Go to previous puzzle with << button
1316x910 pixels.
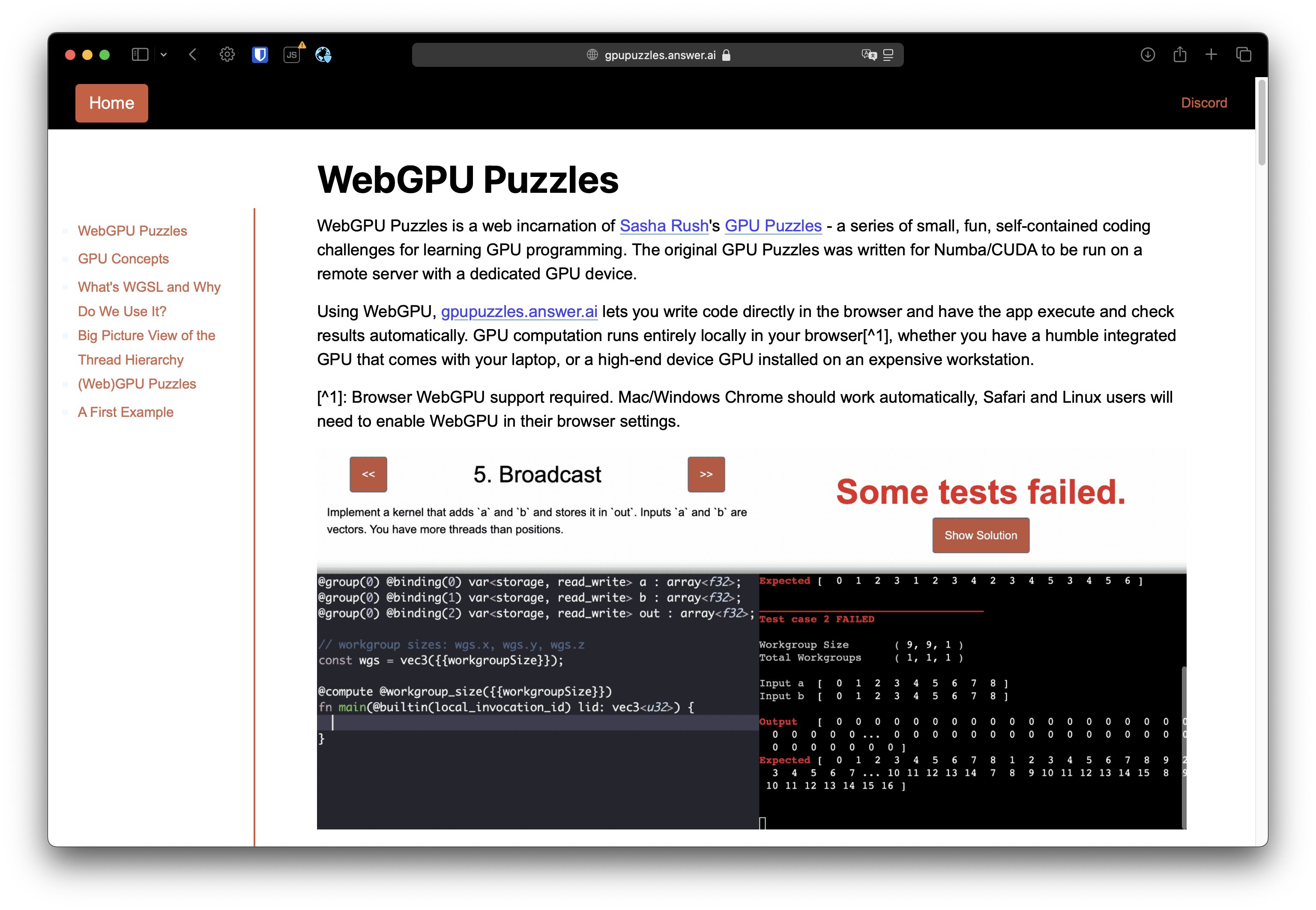click(368, 474)
